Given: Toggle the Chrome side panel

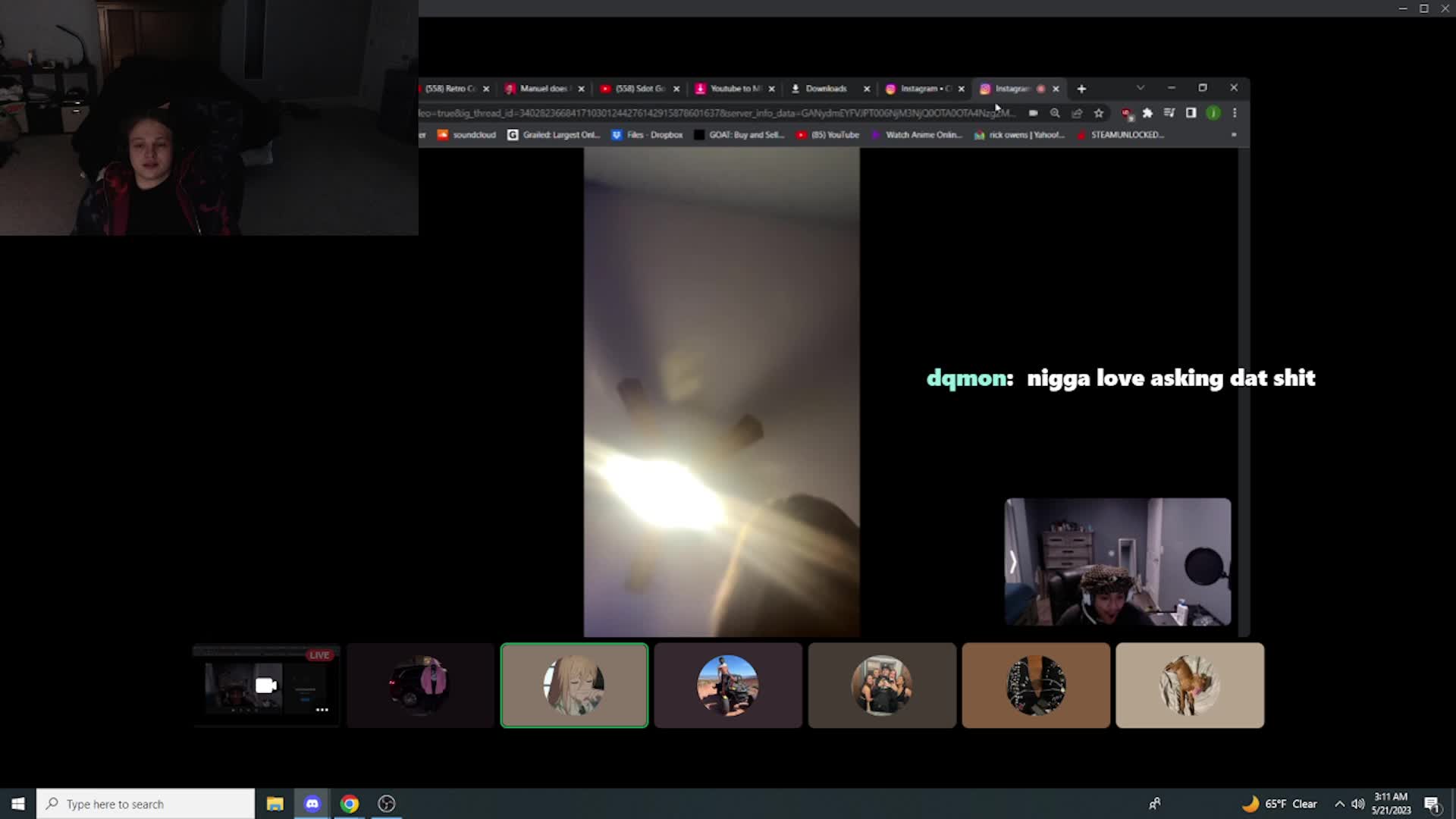Looking at the screenshot, I should pyautogui.click(x=1191, y=113).
